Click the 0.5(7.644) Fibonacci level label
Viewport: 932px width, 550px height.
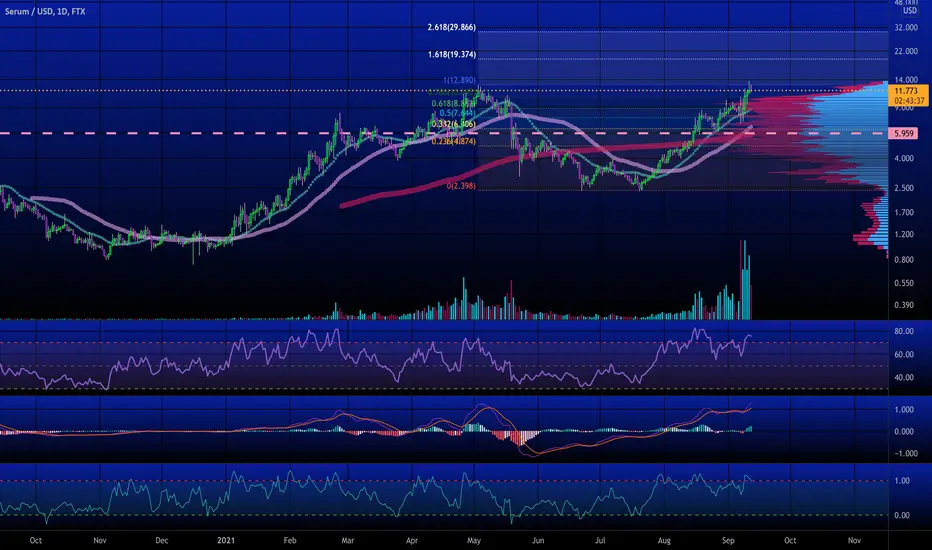[x=457, y=113]
